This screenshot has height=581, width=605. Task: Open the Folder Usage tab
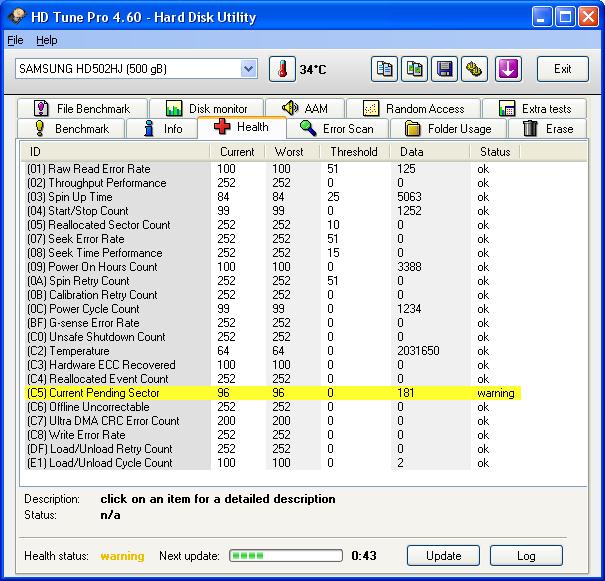pyautogui.click(x=448, y=128)
